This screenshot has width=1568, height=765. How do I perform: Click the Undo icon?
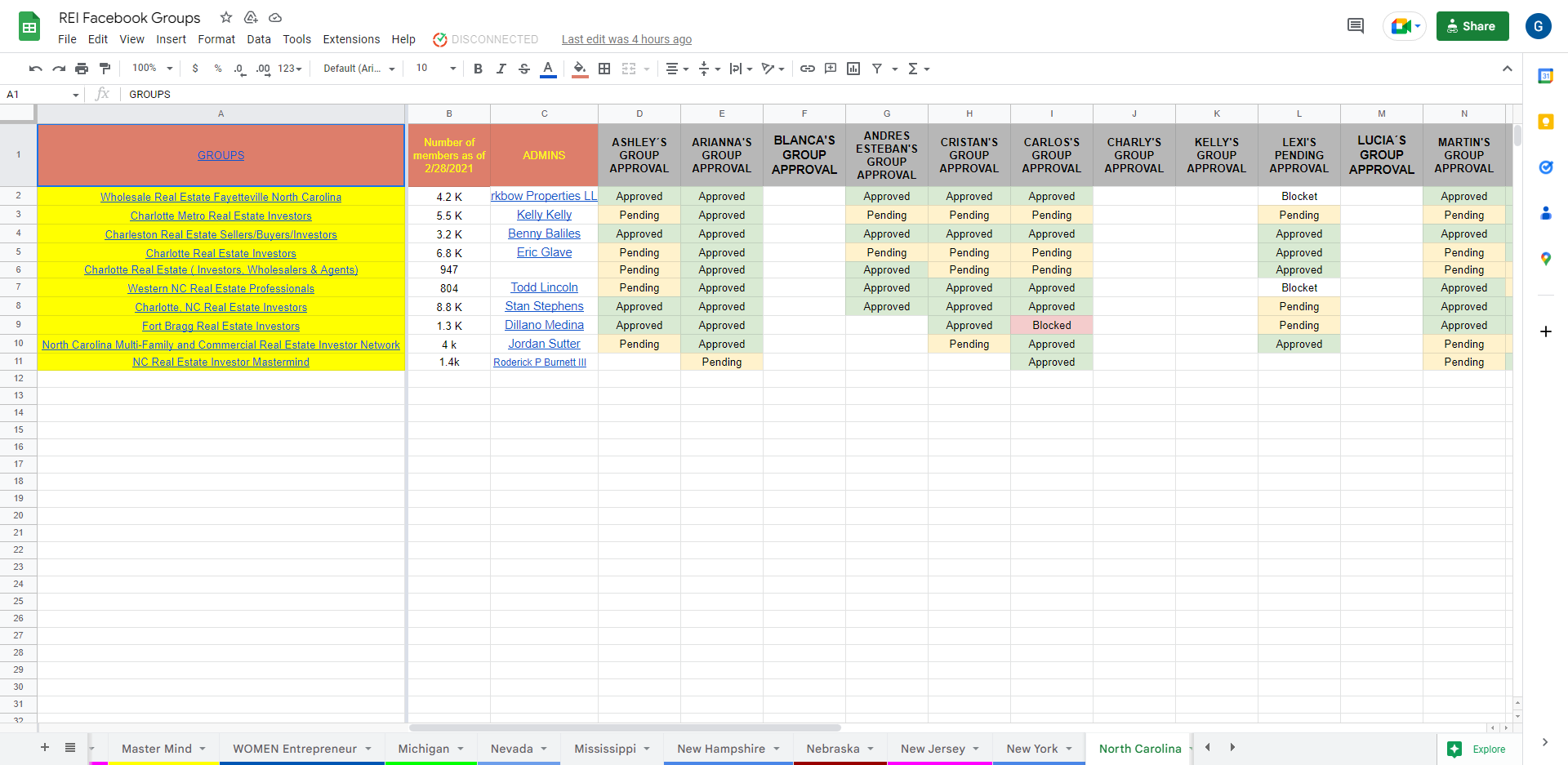click(35, 69)
